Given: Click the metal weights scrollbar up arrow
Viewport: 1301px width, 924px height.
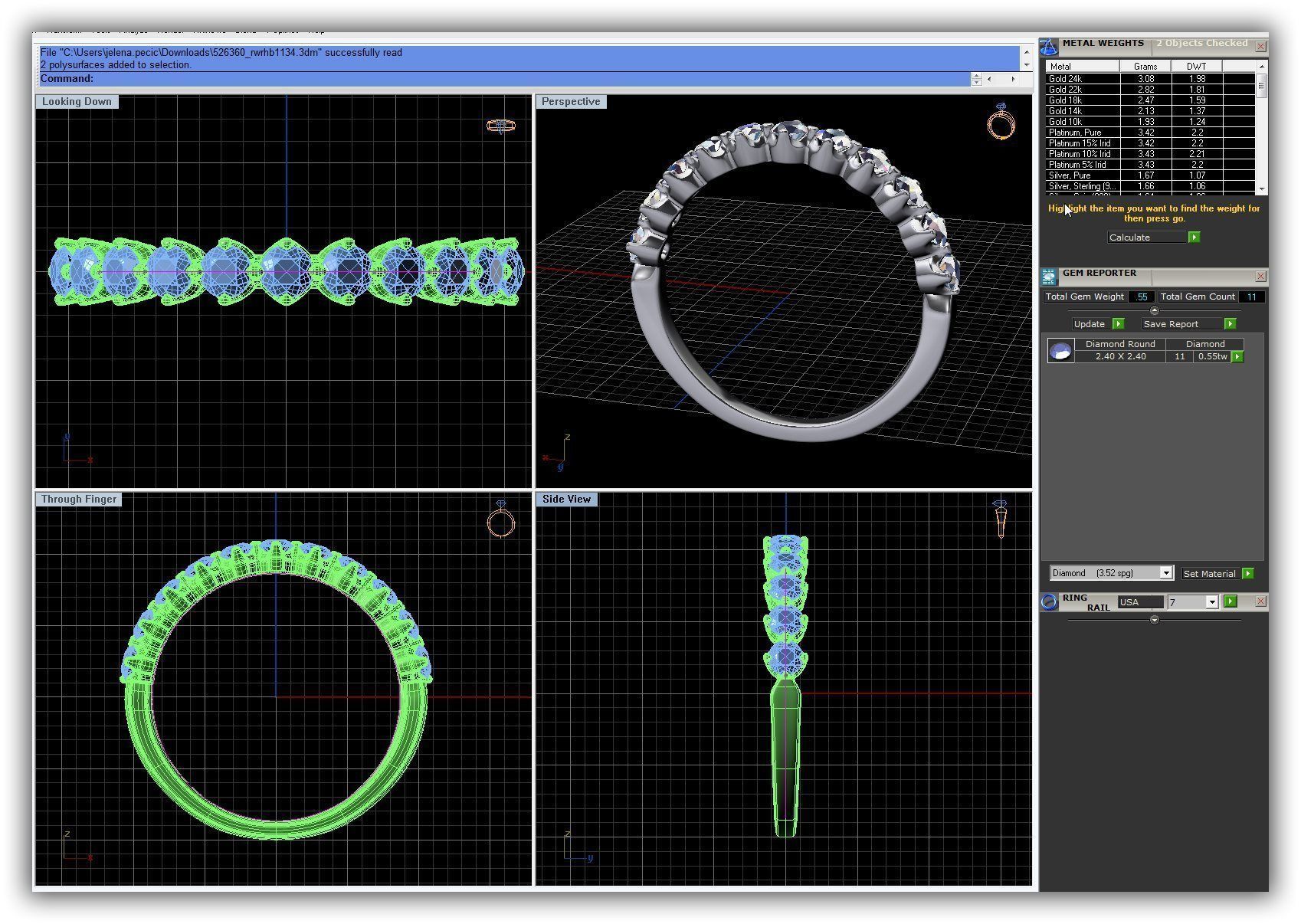Looking at the screenshot, I should (1261, 67).
